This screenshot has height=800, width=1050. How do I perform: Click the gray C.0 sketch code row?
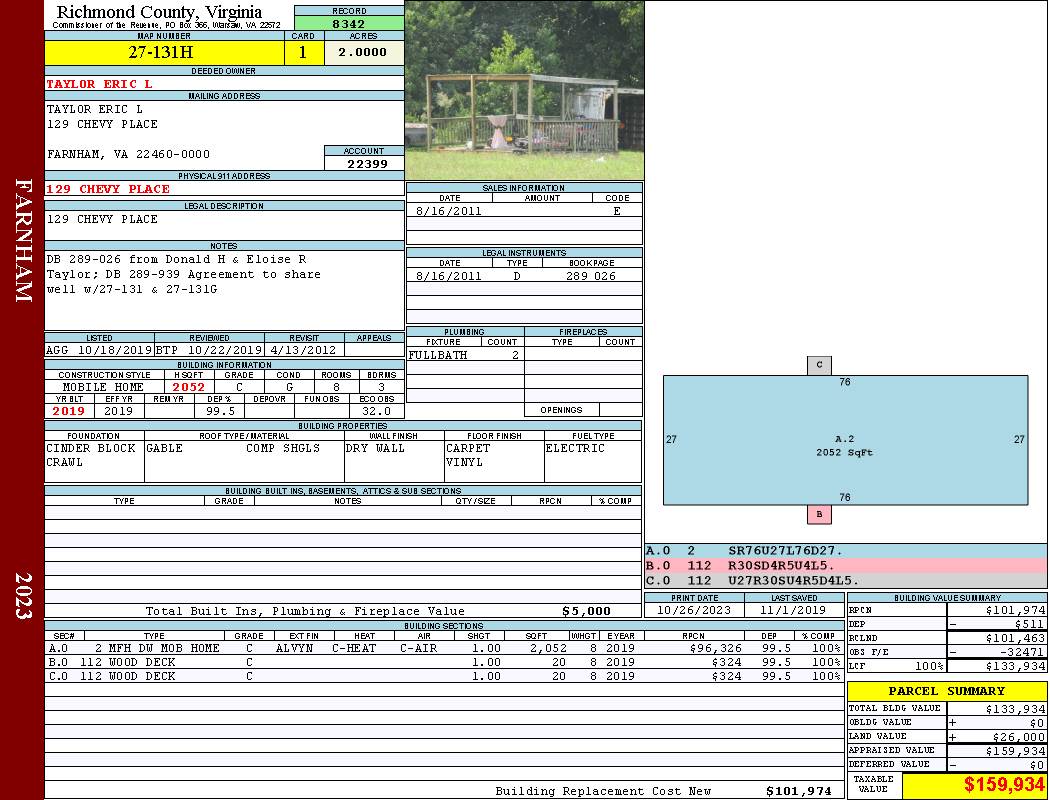pos(846,580)
